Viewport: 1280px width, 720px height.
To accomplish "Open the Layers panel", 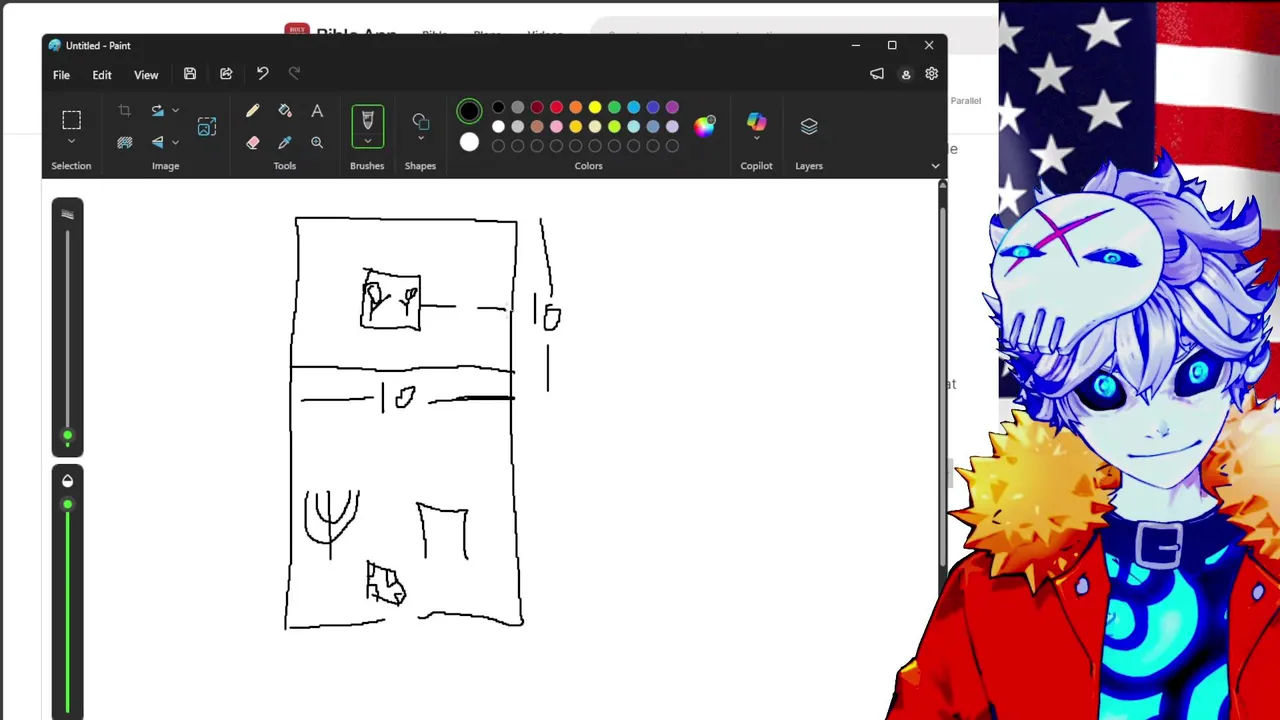I will coord(809,126).
